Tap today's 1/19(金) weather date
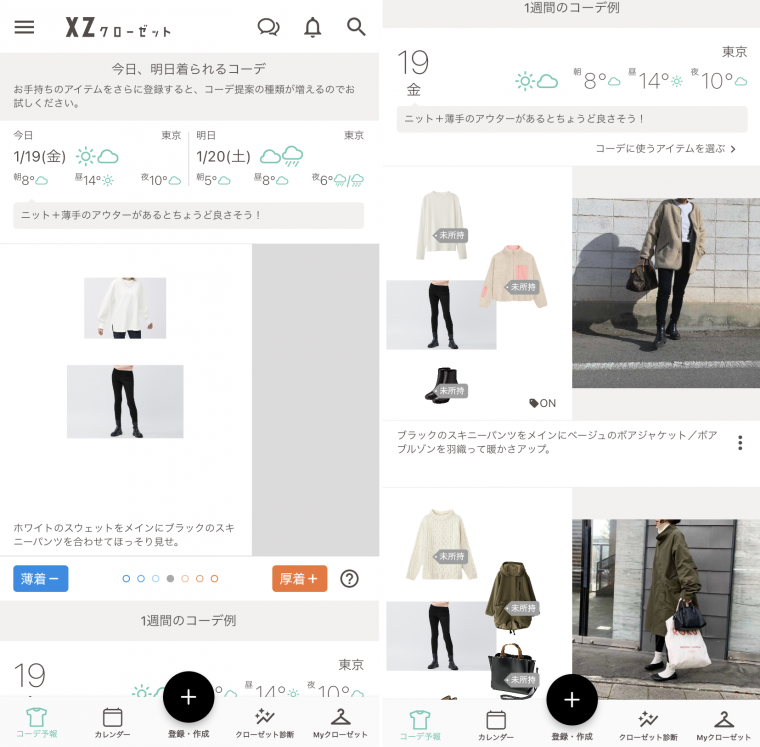This screenshot has width=760, height=747. 40,157
